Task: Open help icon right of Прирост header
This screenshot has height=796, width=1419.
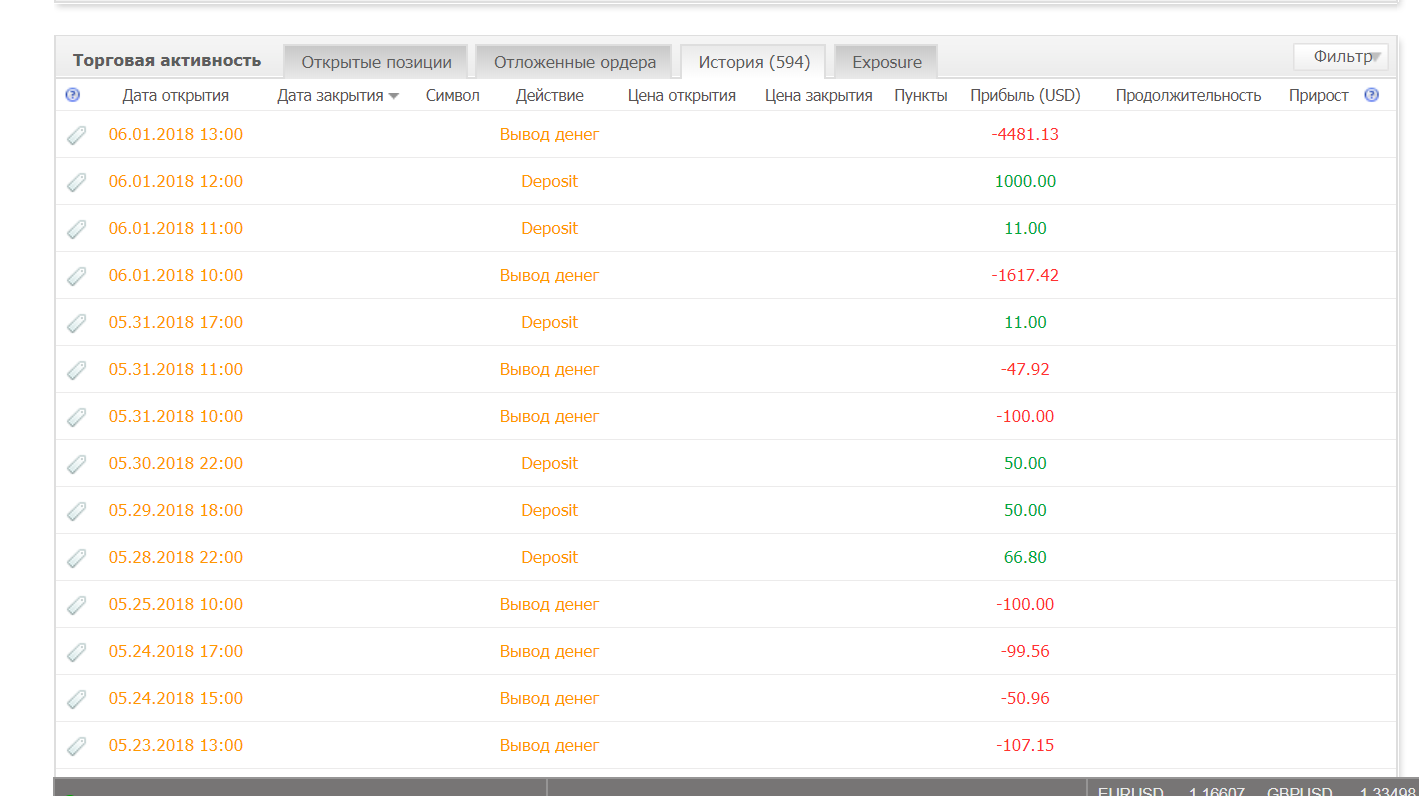Action: click(x=1371, y=95)
